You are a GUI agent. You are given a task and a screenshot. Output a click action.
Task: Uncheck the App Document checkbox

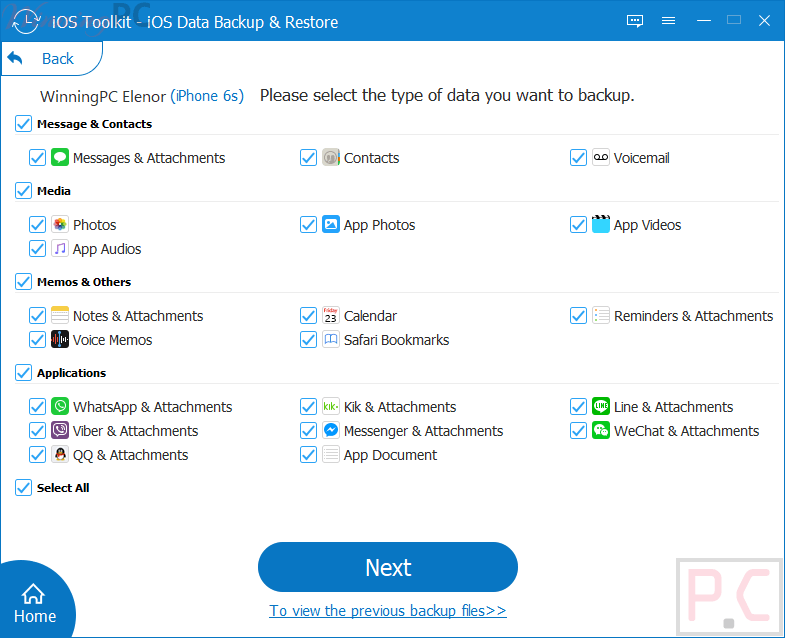coord(308,454)
